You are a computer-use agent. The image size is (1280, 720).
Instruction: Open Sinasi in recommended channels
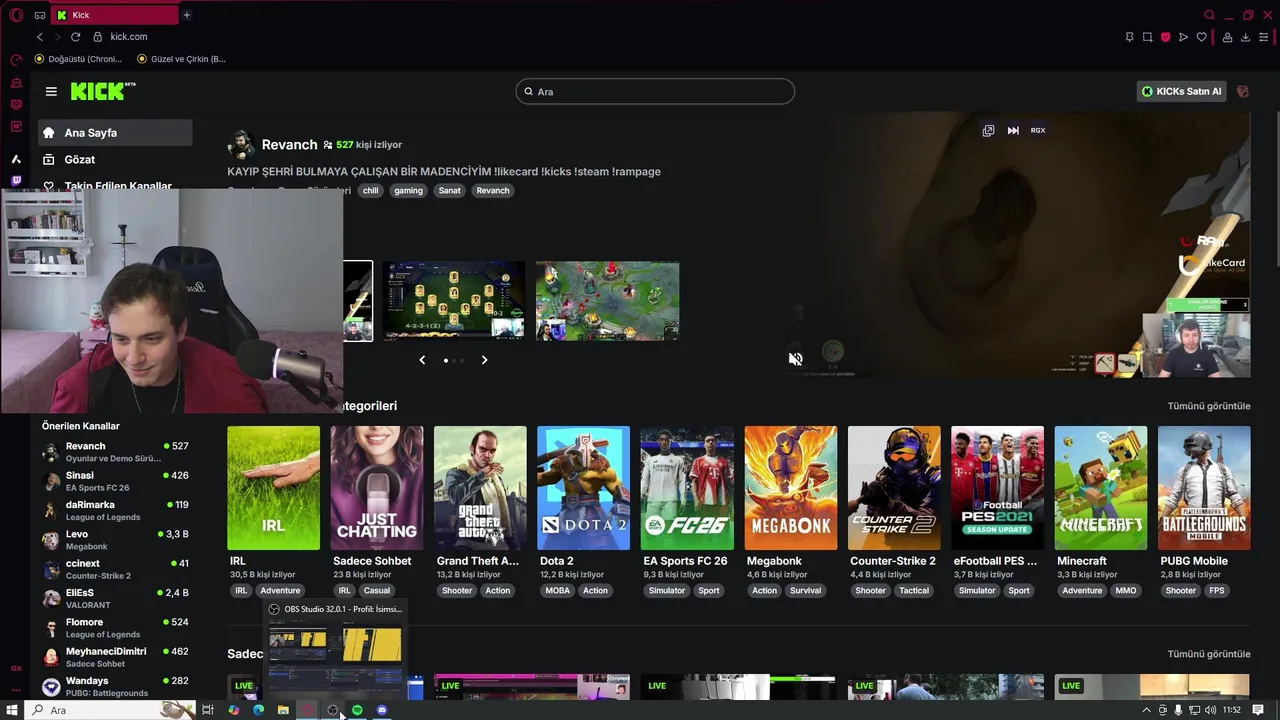(115, 481)
